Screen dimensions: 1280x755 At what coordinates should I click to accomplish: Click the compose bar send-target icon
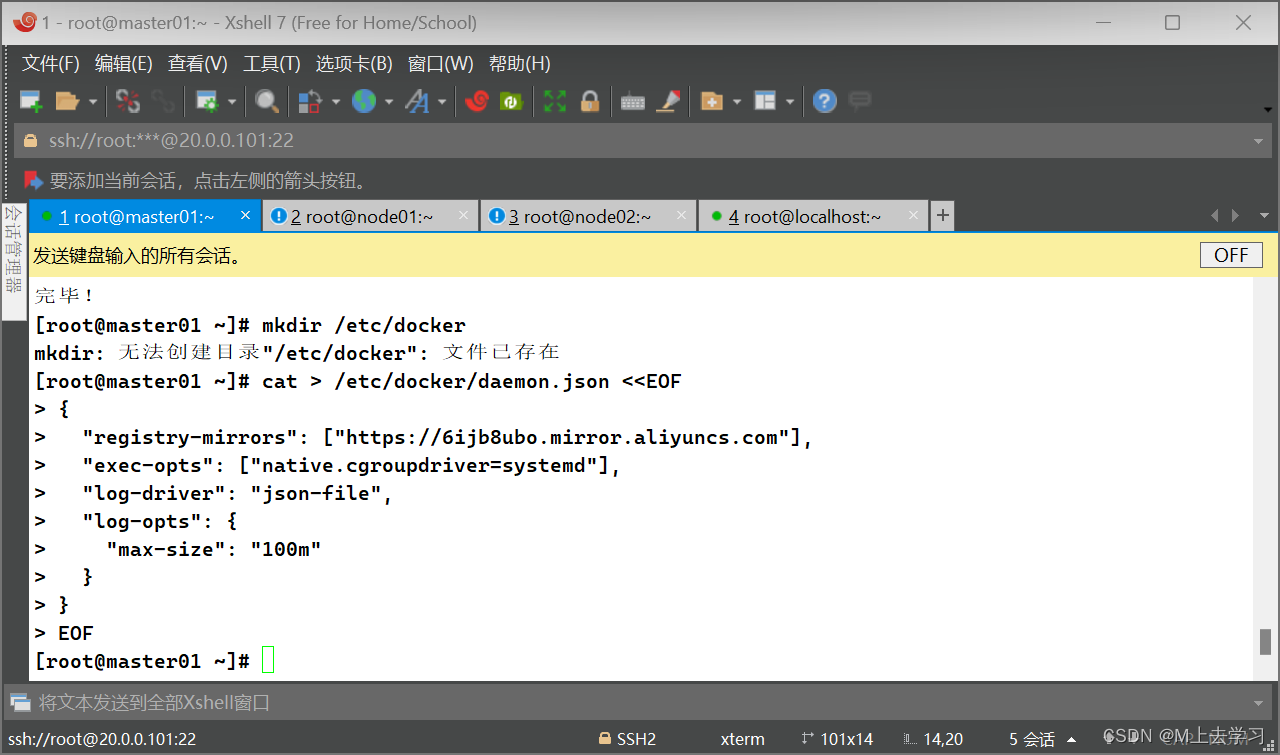pos(19,703)
